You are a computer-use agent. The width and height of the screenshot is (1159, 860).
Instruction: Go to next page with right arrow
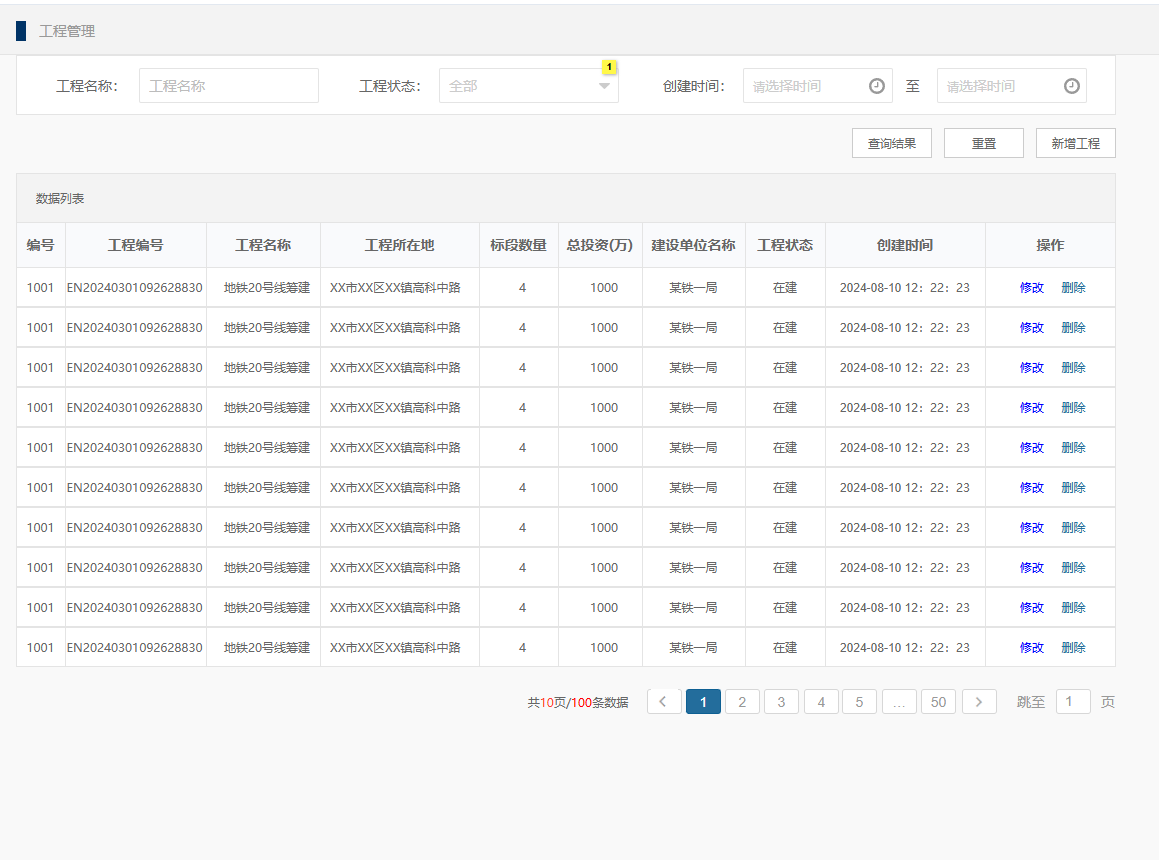(x=979, y=702)
